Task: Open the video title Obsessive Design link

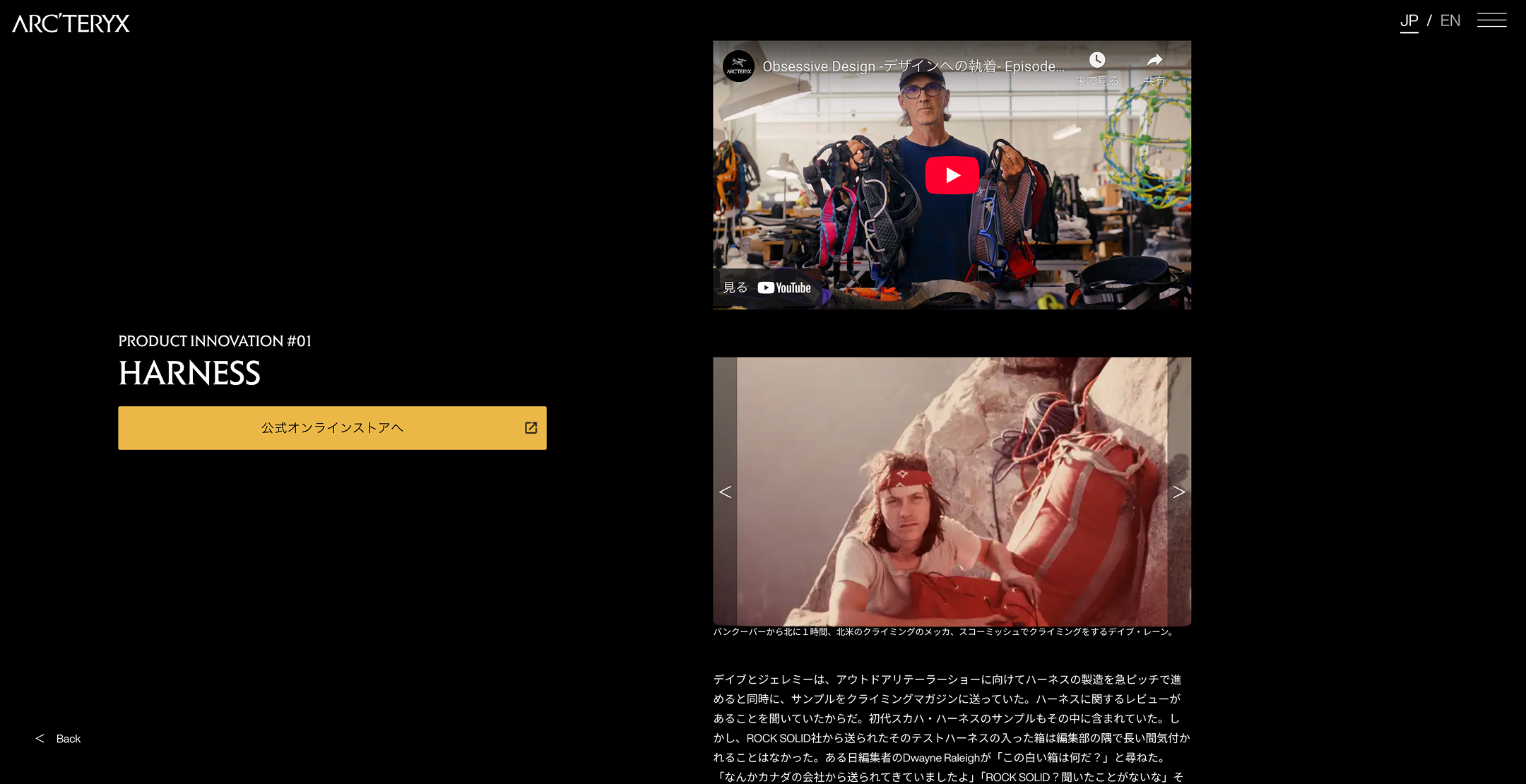Action: pyautogui.click(x=913, y=66)
